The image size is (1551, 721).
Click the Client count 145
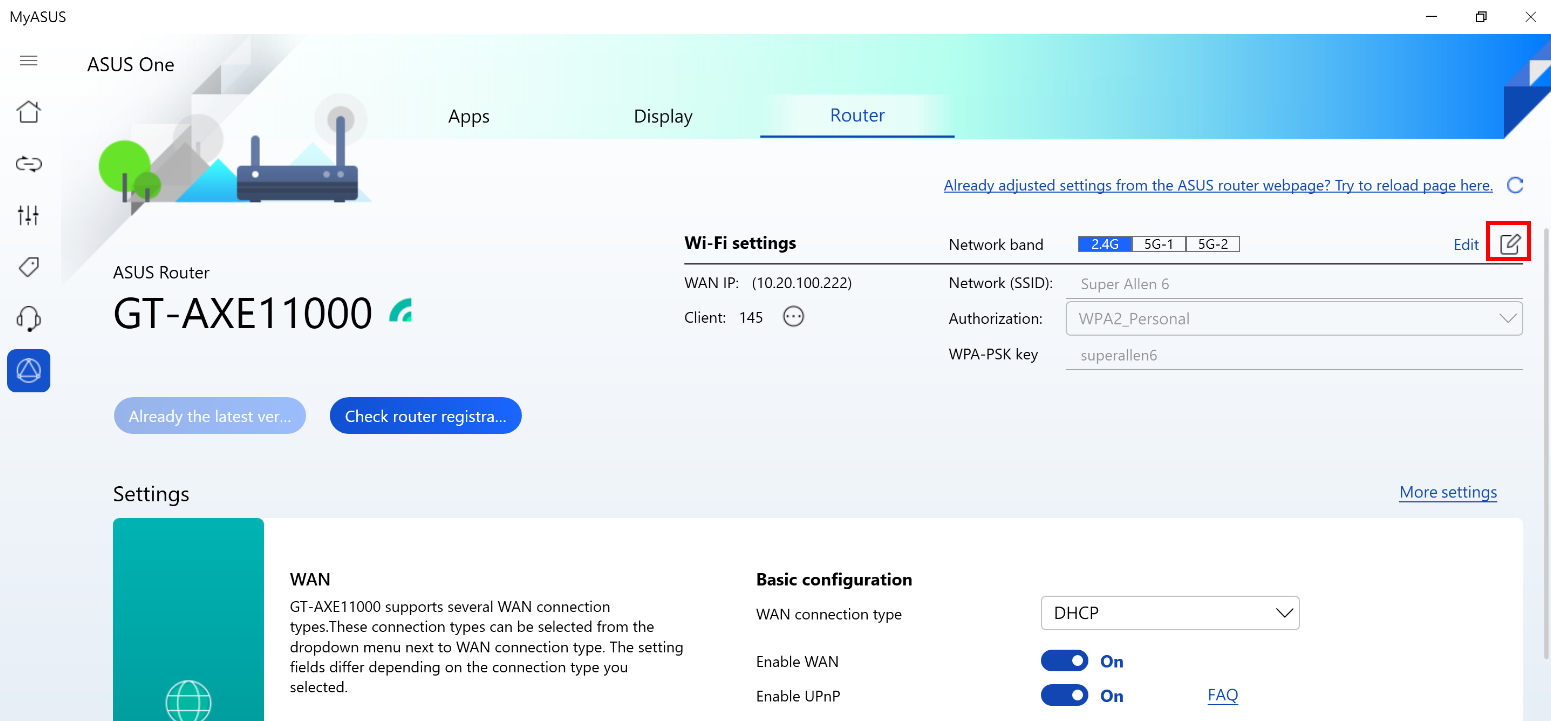point(751,318)
